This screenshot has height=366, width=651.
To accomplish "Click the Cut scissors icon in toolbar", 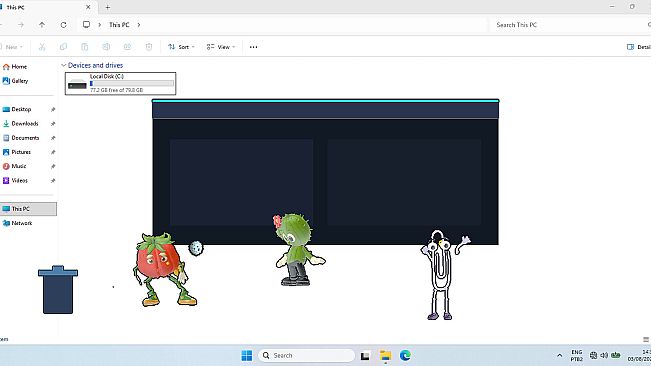I will (x=42, y=47).
